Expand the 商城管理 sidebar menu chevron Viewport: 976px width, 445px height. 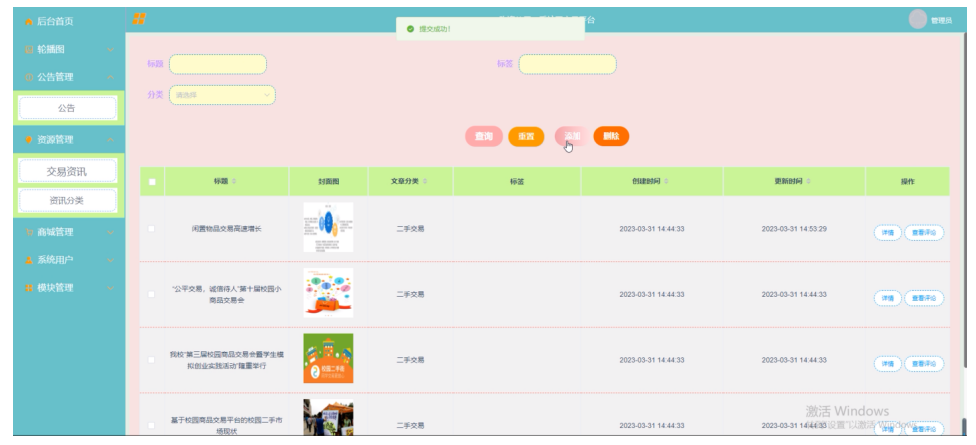coord(110,232)
